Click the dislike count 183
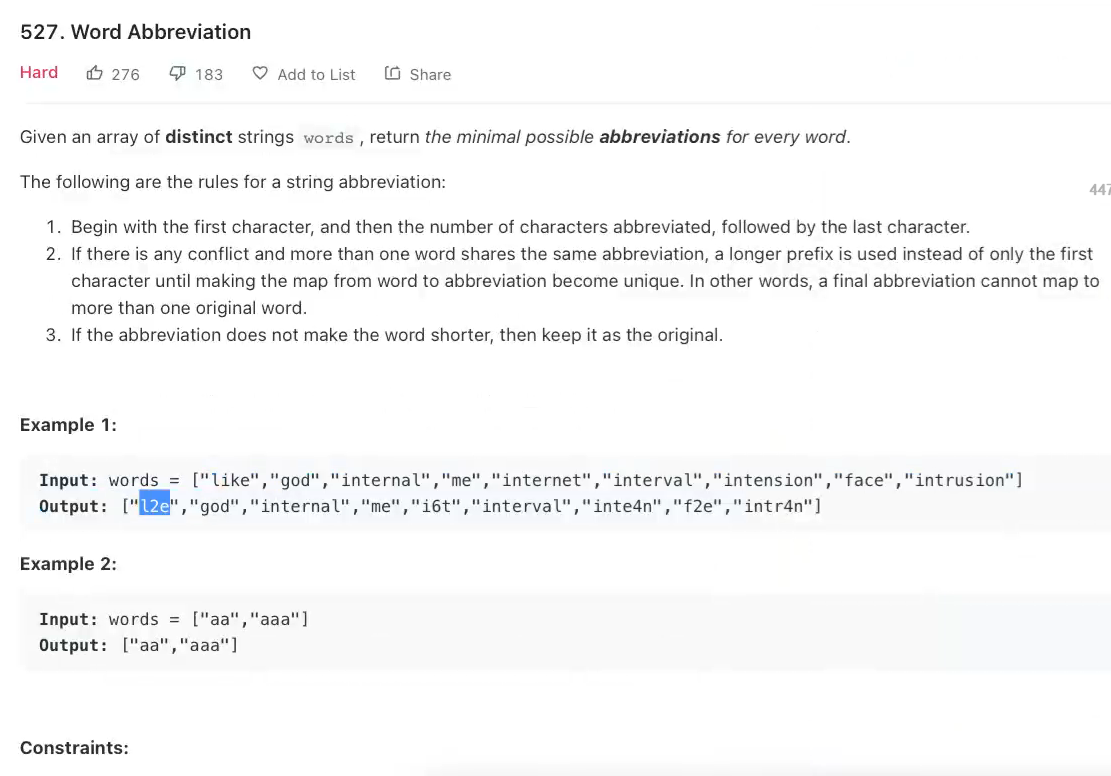This screenshot has height=776, width=1111. click(x=209, y=74)
